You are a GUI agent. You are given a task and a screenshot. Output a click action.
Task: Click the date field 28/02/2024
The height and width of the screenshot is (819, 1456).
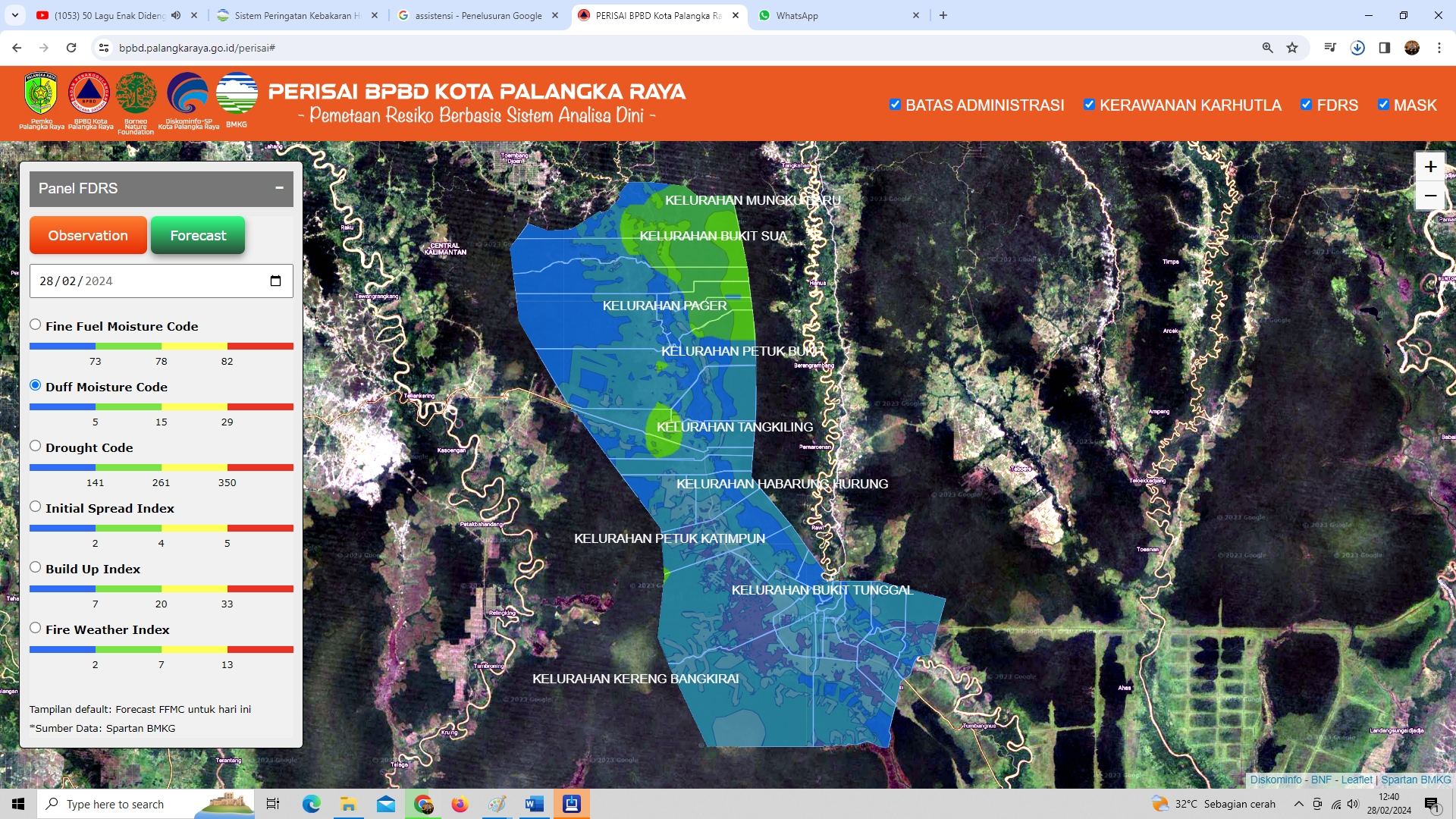tap(162, 281)
